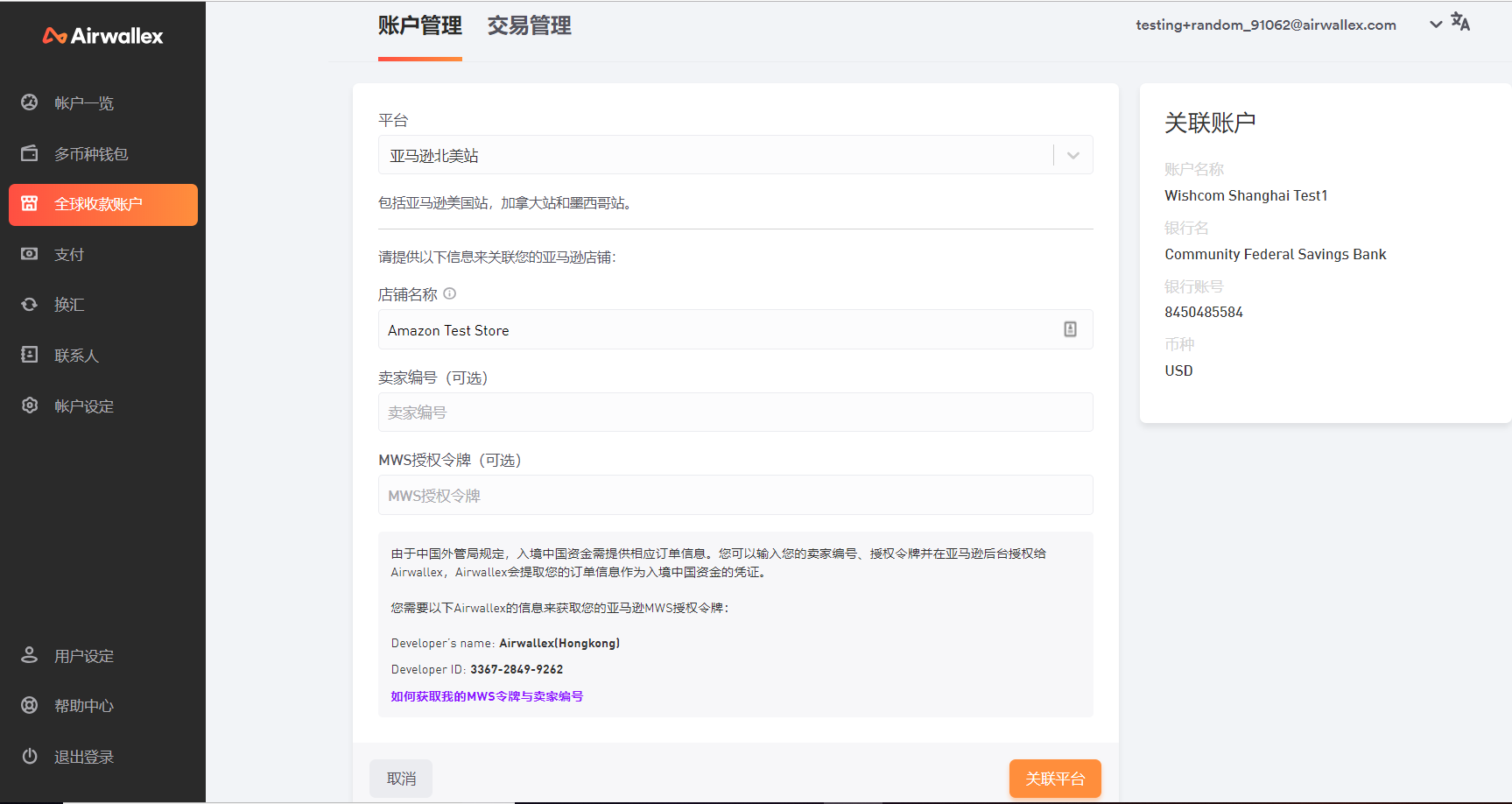The height and width of the screenshot is (804, 1512).
Task: Select the 多币种钱包 wallet icon
Action: (x=30, y=153)
